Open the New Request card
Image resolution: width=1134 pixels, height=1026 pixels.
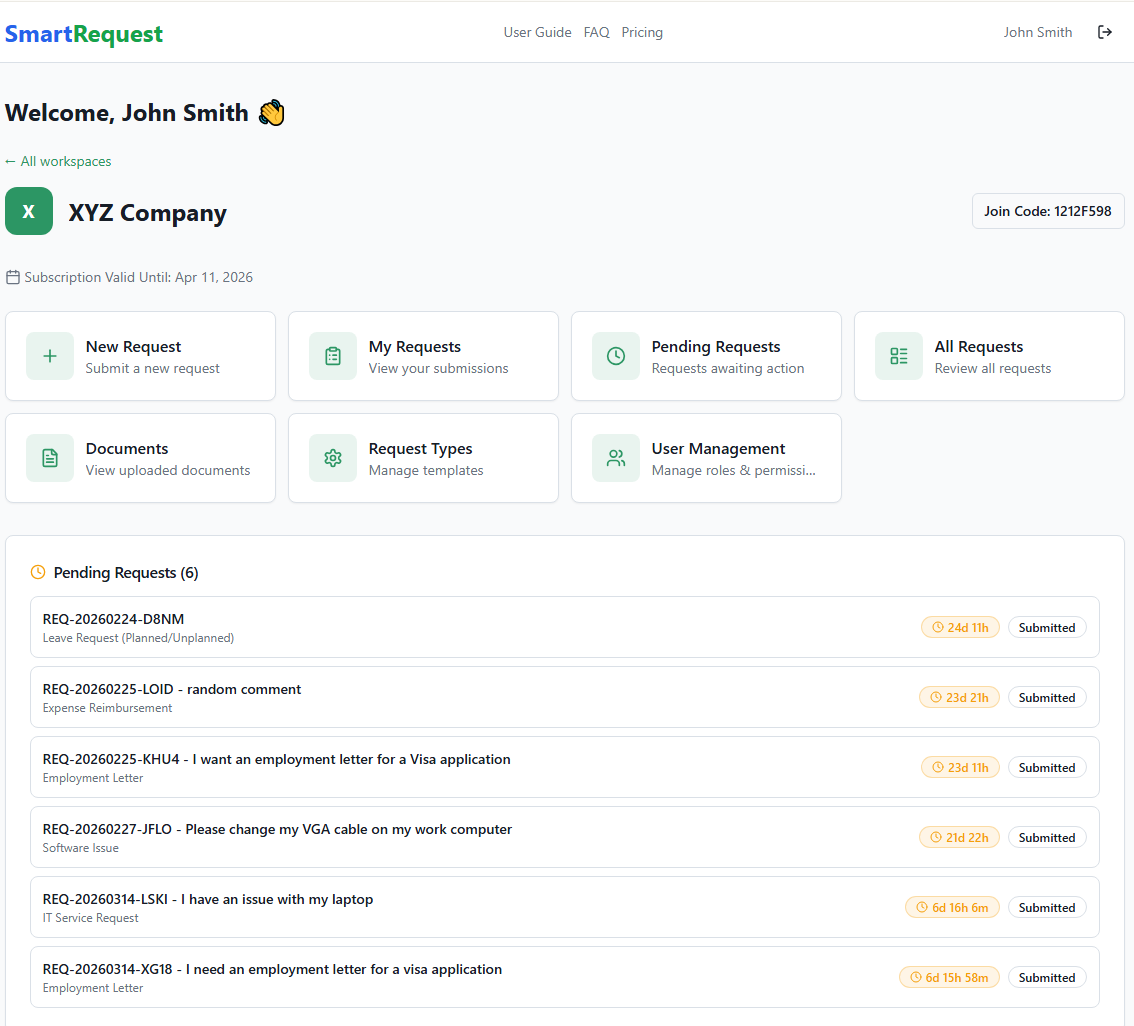coord(140,356)
